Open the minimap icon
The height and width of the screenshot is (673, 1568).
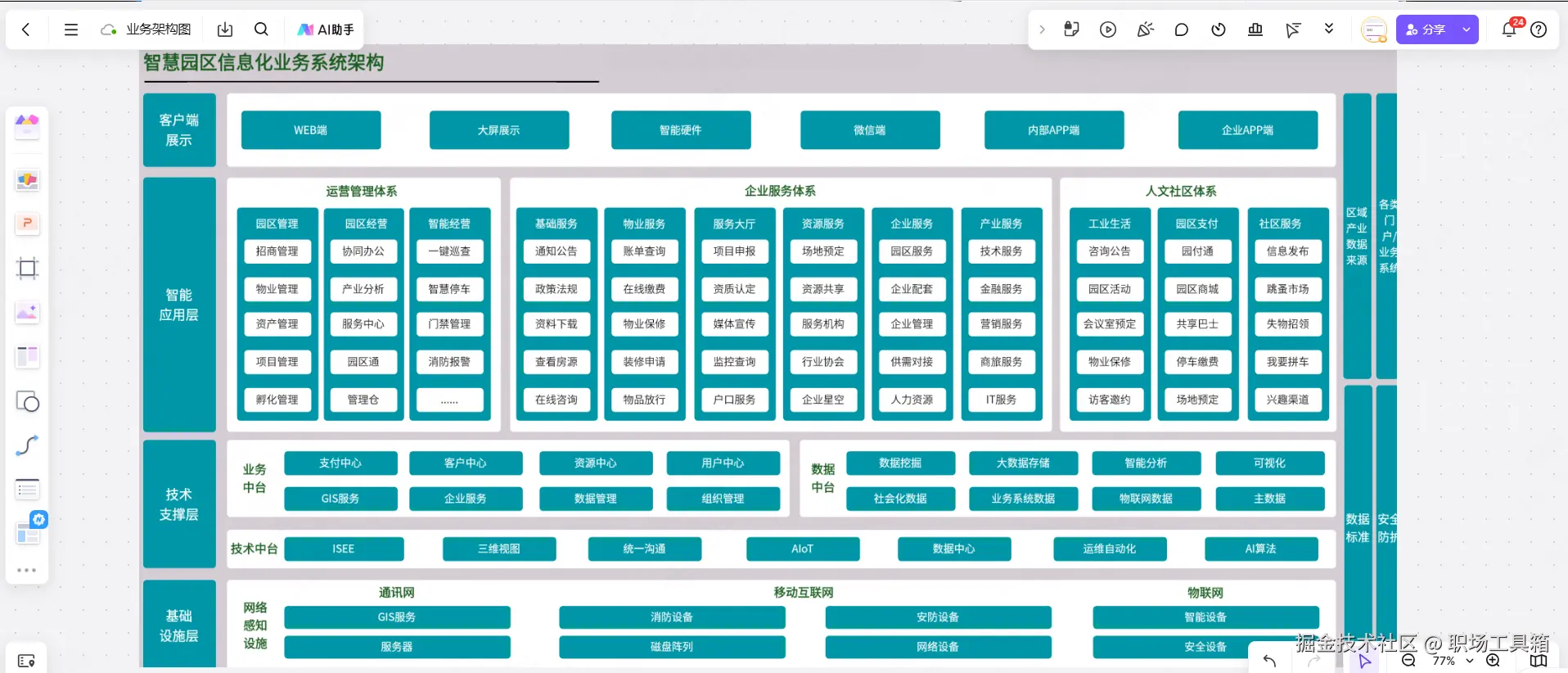(x=1539, y=661)
